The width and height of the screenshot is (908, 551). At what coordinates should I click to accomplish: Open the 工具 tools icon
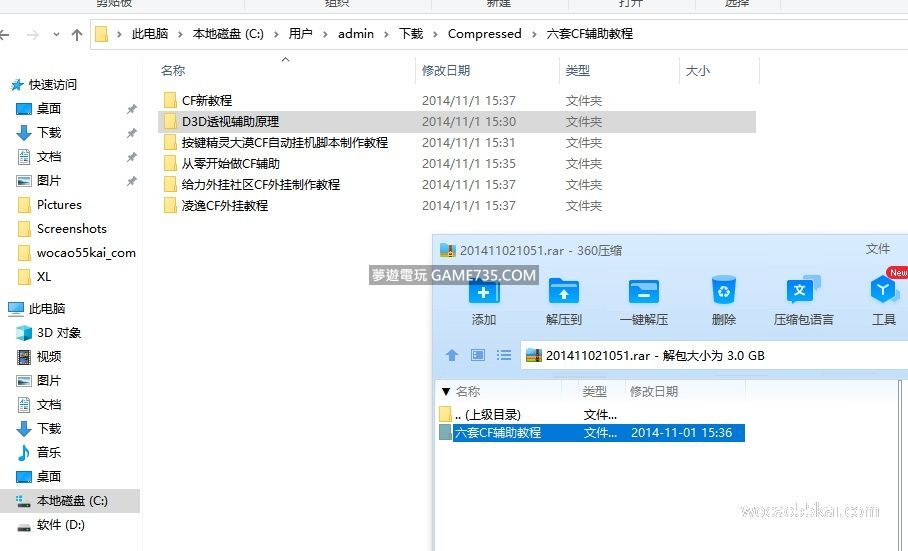point(883,289)
